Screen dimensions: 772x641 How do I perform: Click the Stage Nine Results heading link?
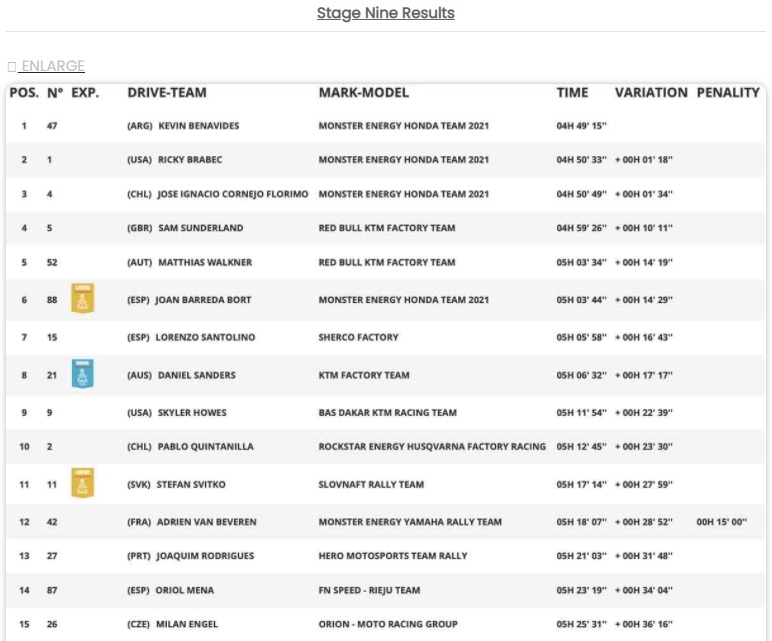tap(386, 13)
